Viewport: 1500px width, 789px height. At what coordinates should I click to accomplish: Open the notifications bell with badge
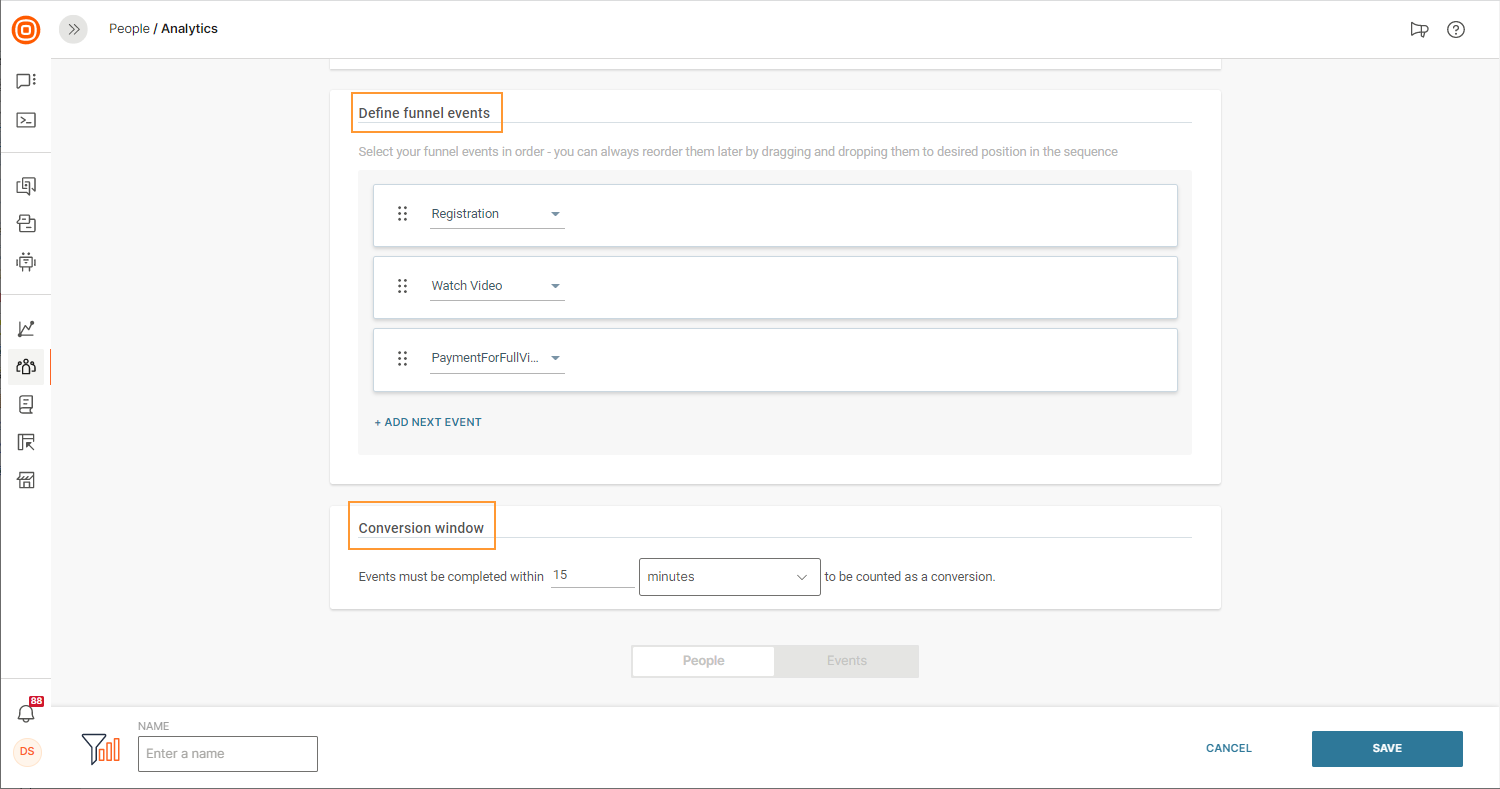point(27,713)
